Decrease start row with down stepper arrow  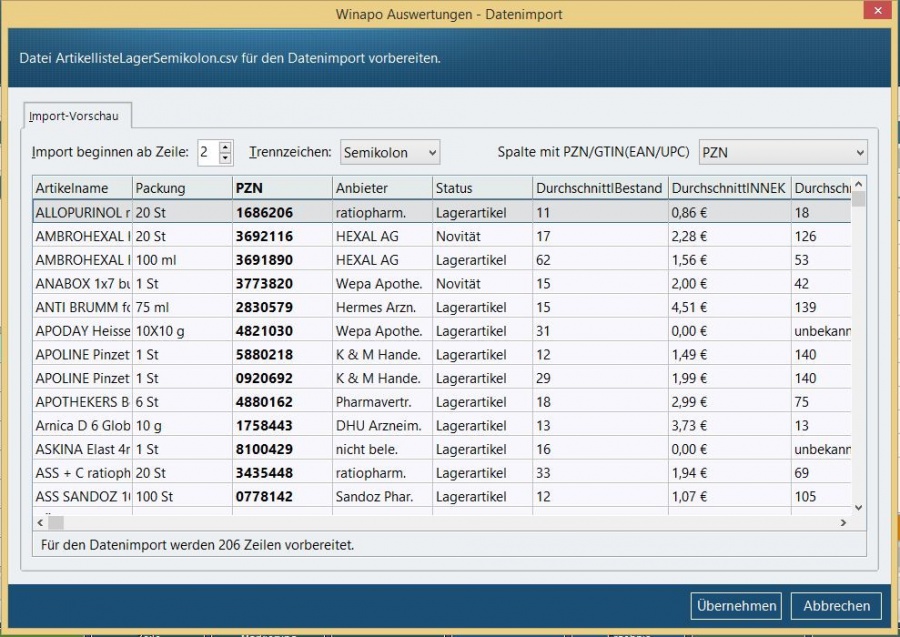(x=225, y=158)
